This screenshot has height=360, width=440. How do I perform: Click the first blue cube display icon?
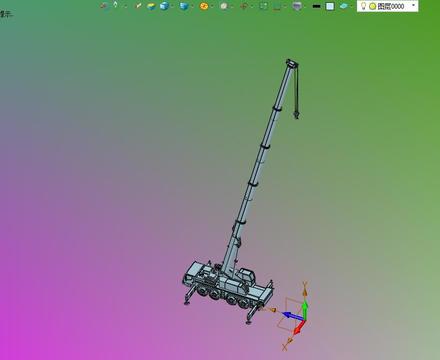click(x=164, y=6)
